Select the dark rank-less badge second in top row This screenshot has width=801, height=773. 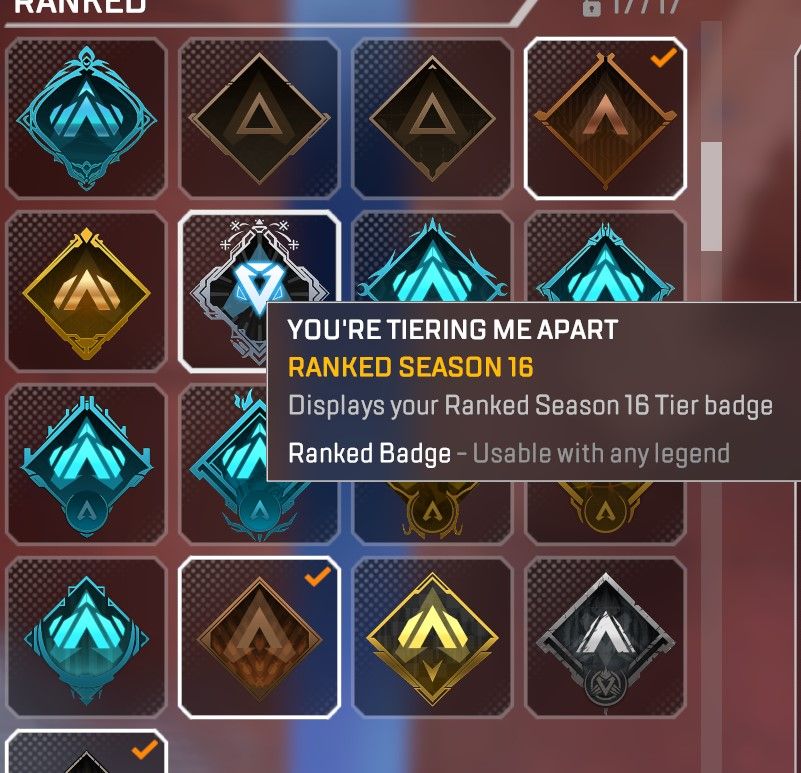pyautogui.click(x=260, y=118)
